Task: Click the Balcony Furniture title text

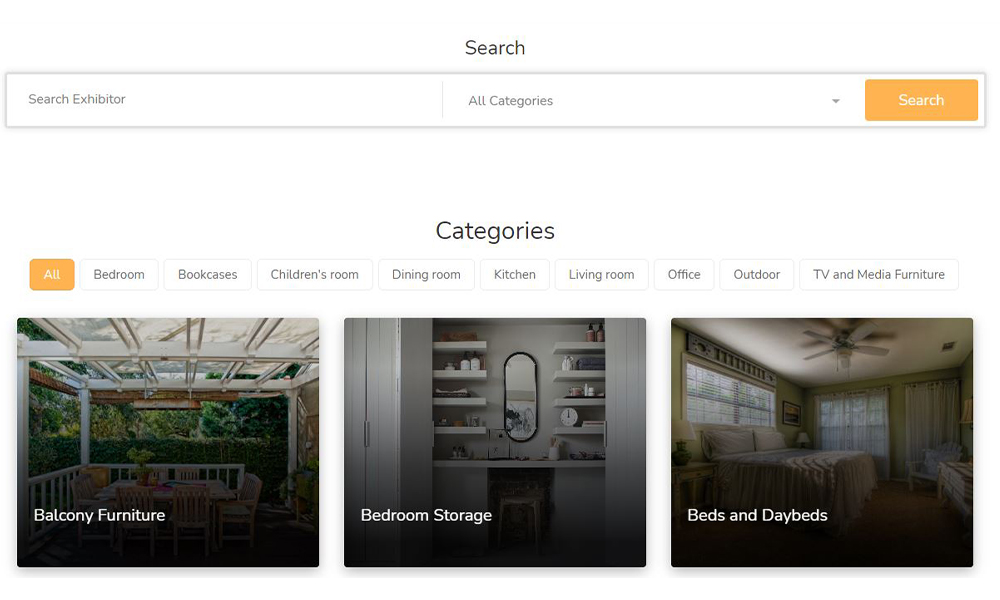Action: pyautogui.click(x=100, y=516)
